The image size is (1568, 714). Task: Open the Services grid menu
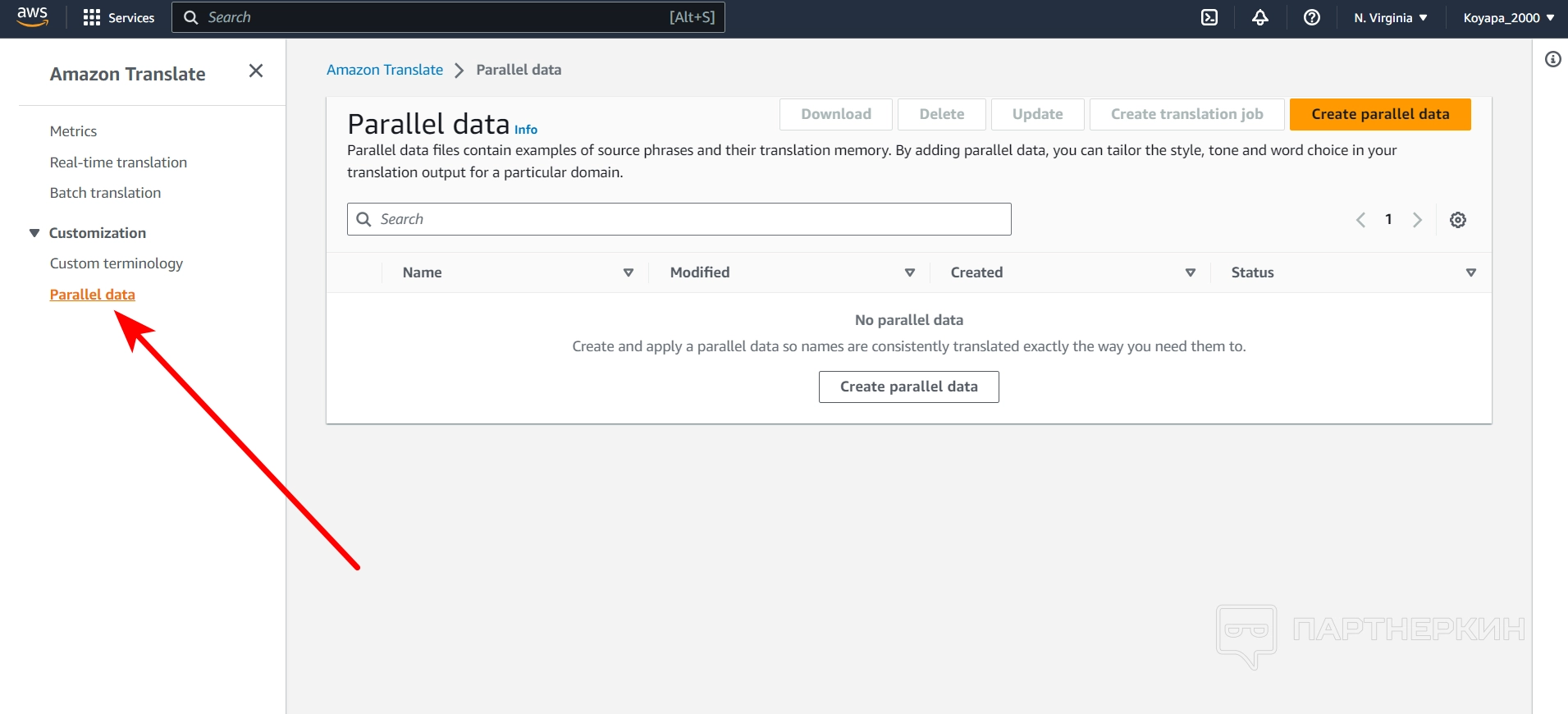click(119, 17)
